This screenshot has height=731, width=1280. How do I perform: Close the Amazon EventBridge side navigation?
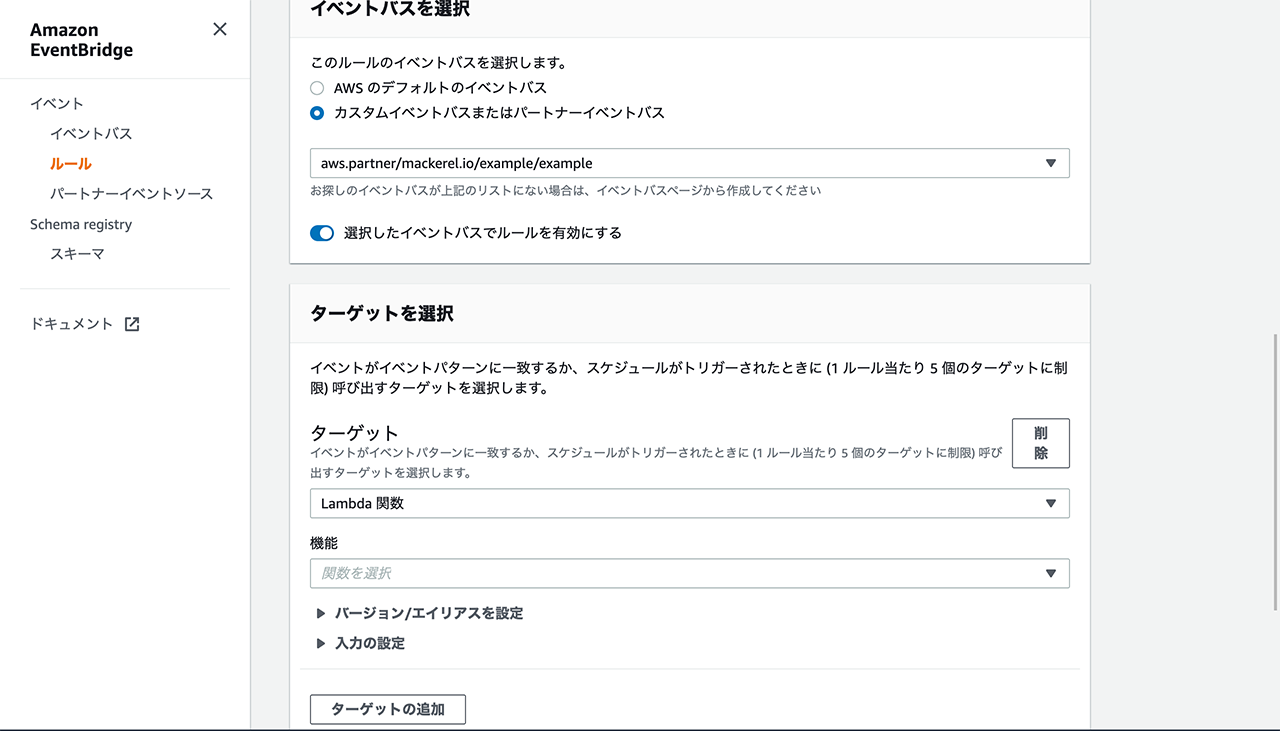220,29
